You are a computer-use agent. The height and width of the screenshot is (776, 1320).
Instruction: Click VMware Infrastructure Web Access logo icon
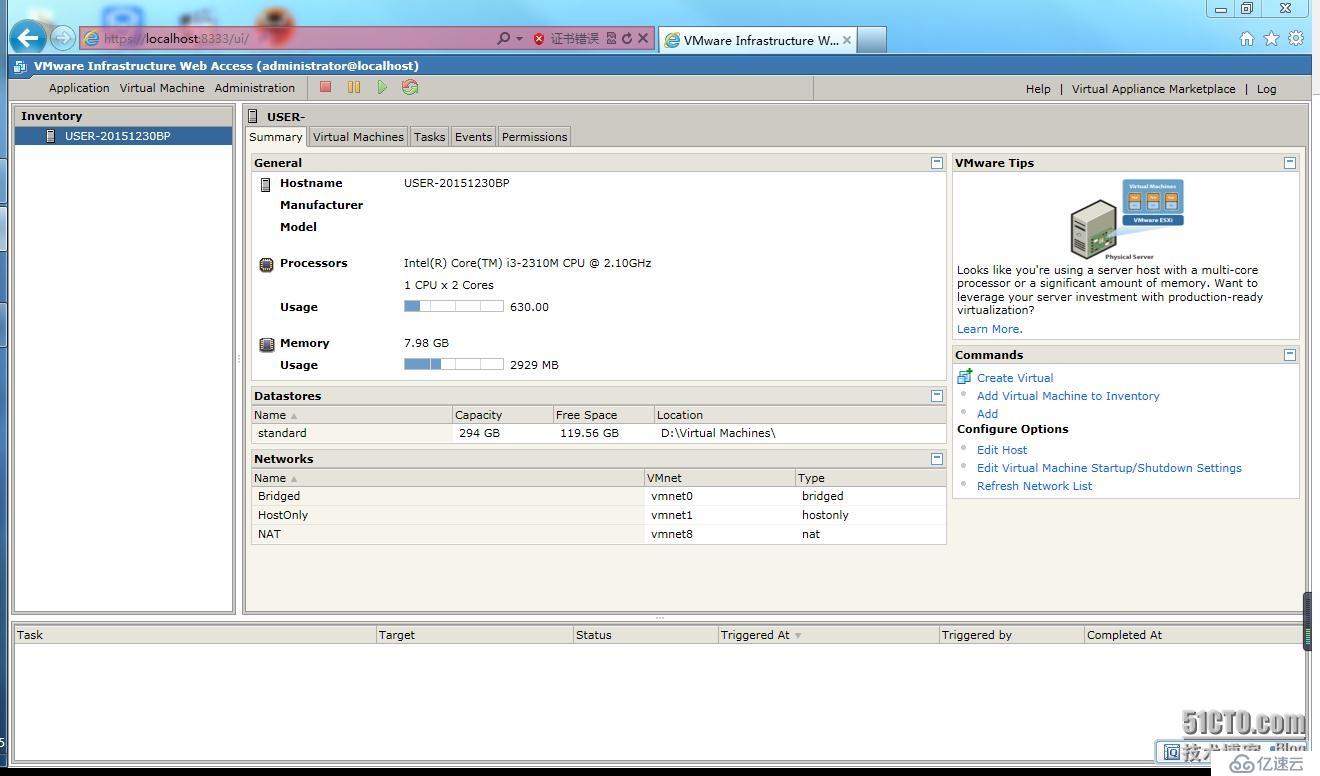(20, 66)
